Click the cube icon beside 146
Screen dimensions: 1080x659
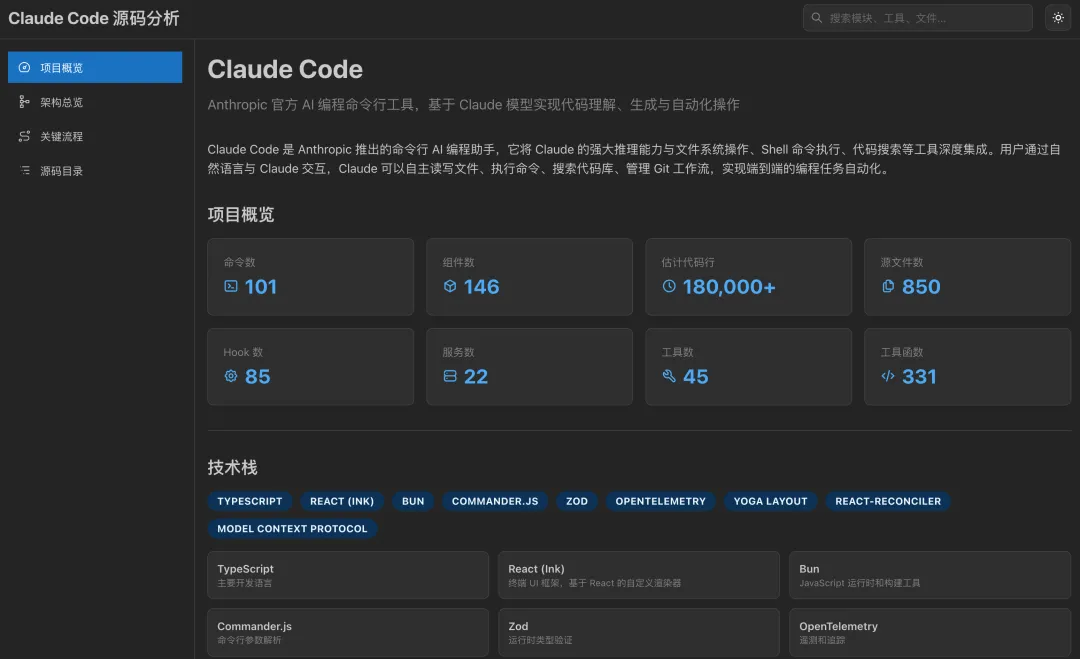pyautogui.click(x=450, y=286)
